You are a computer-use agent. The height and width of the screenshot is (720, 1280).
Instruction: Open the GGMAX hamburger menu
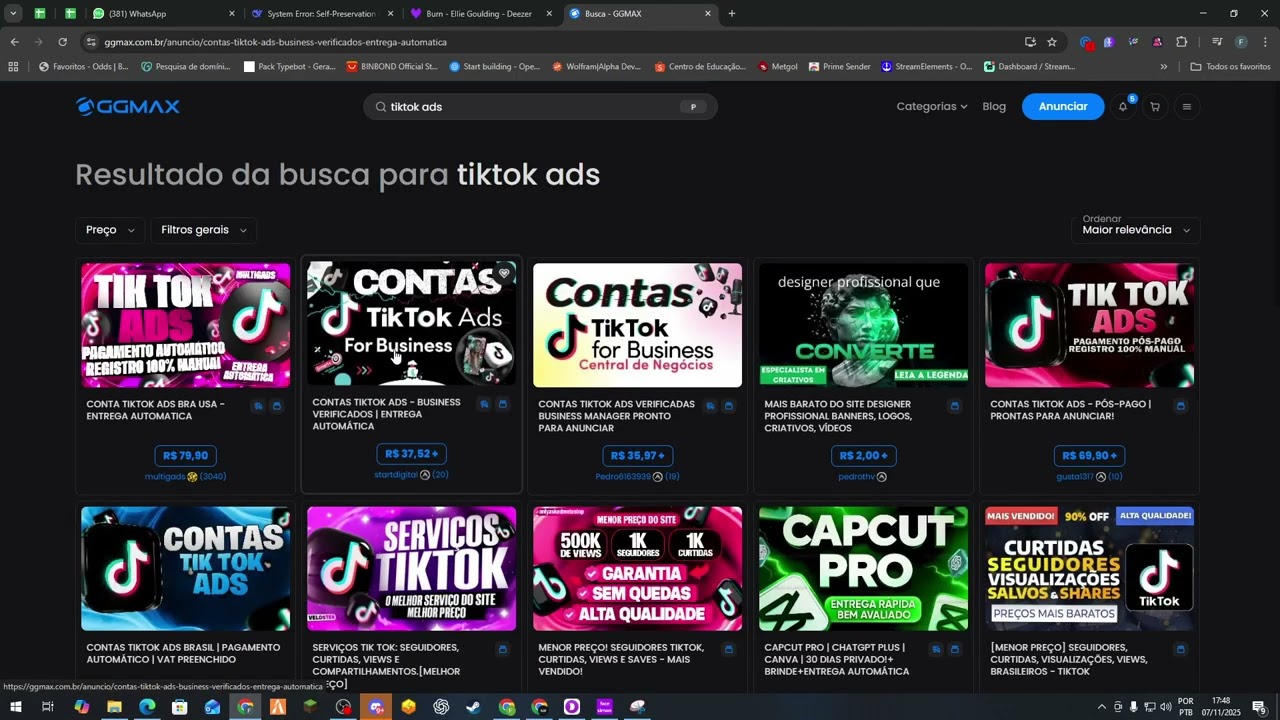(x=1187, y=107)
